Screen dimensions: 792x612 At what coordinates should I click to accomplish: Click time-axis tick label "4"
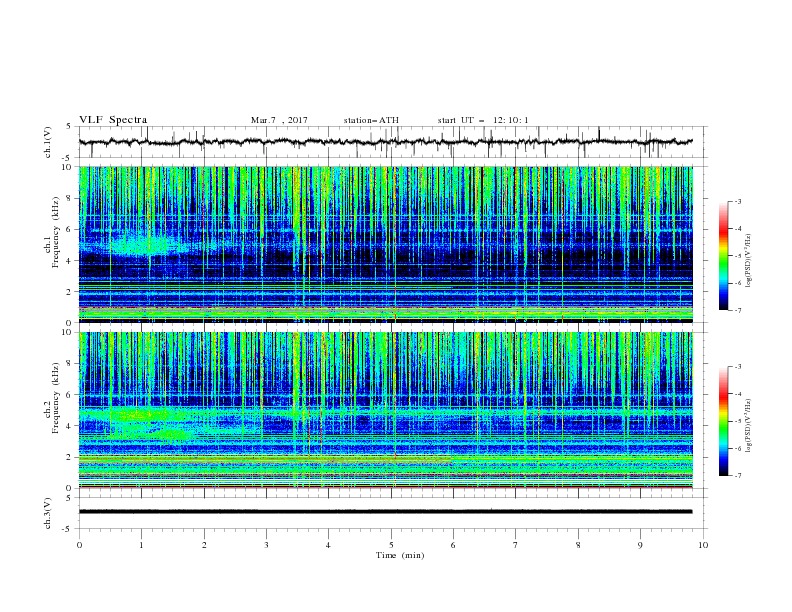pyautogui.click(x=328, y=545)
